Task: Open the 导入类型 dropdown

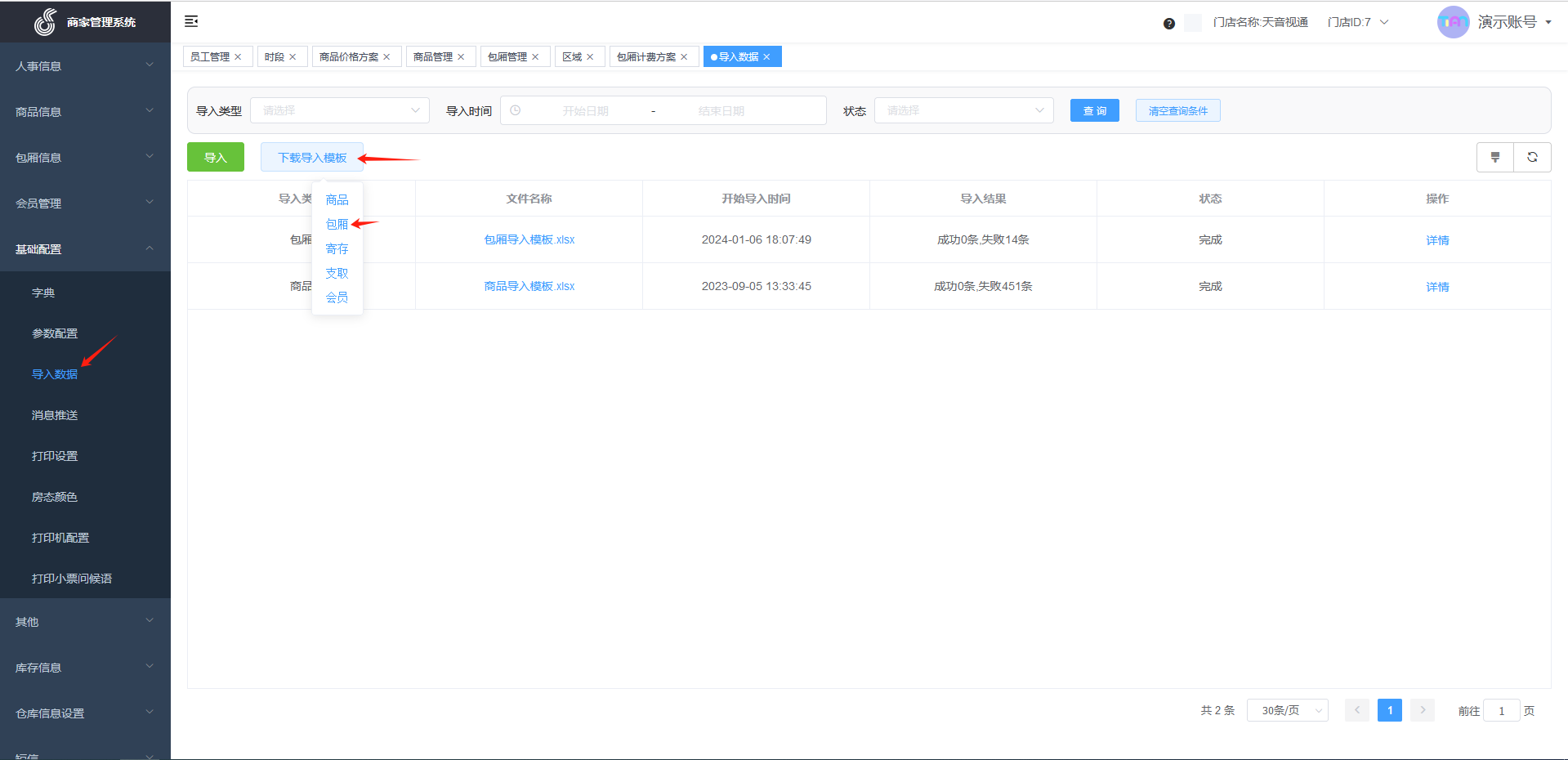Action: pos(339,110)
